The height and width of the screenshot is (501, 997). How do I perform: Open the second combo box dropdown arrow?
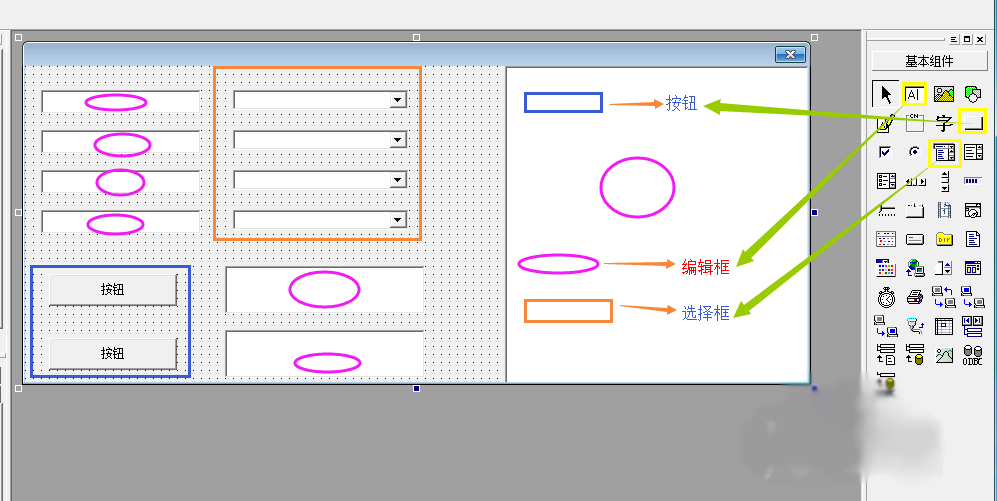coord(398,140)
